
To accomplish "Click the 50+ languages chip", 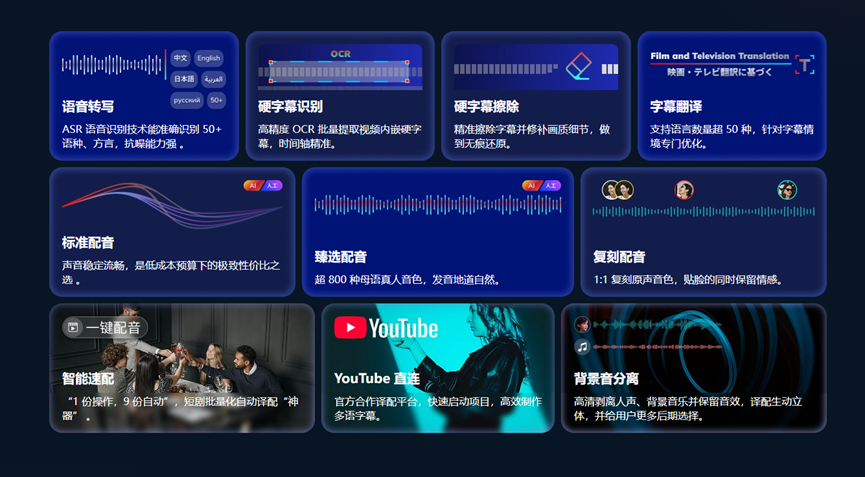I will [x=217, y=100].
